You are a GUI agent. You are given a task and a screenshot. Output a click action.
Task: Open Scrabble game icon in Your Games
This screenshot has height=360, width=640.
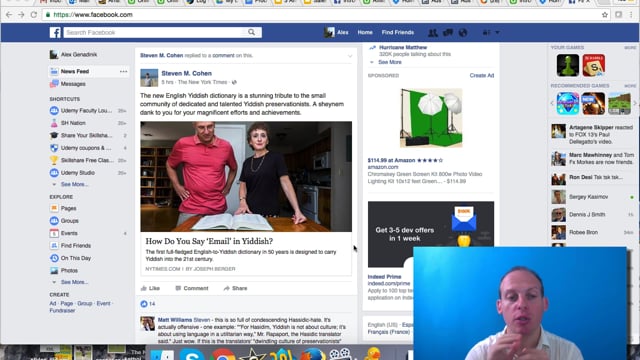(x=593, y=65)
